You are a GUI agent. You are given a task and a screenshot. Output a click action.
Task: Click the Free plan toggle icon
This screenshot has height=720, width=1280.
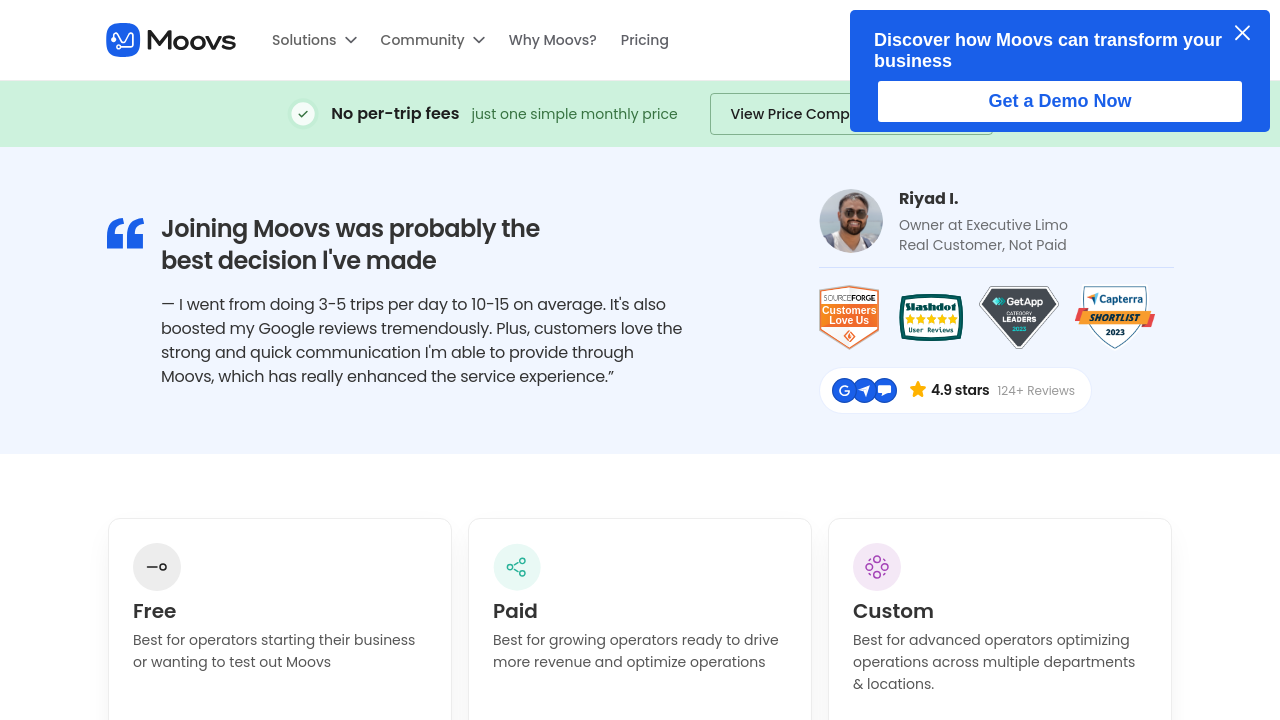tap(157, 567)
